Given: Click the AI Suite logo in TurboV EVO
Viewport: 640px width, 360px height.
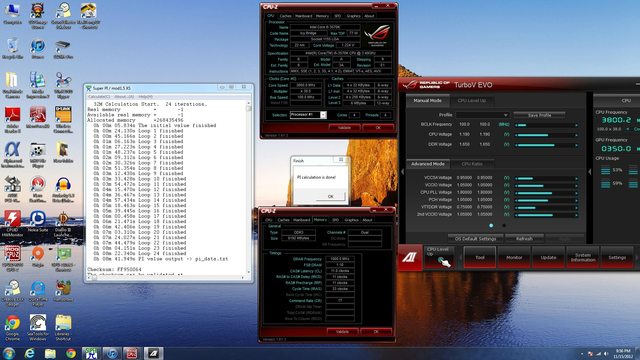Looking at the screenshot, I should pos(409,257).
